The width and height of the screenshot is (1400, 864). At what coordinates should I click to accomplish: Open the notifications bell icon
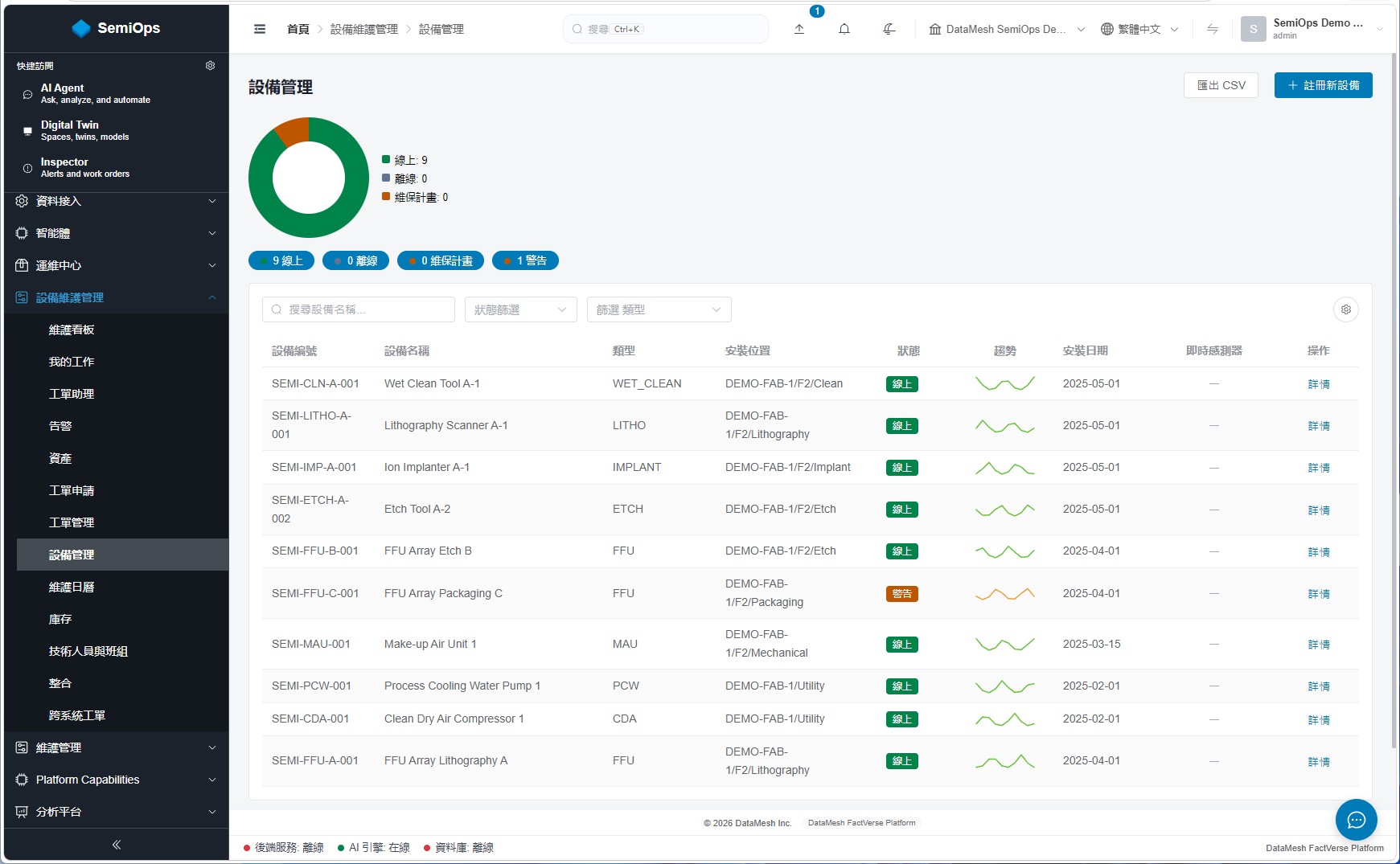(844, 29)
